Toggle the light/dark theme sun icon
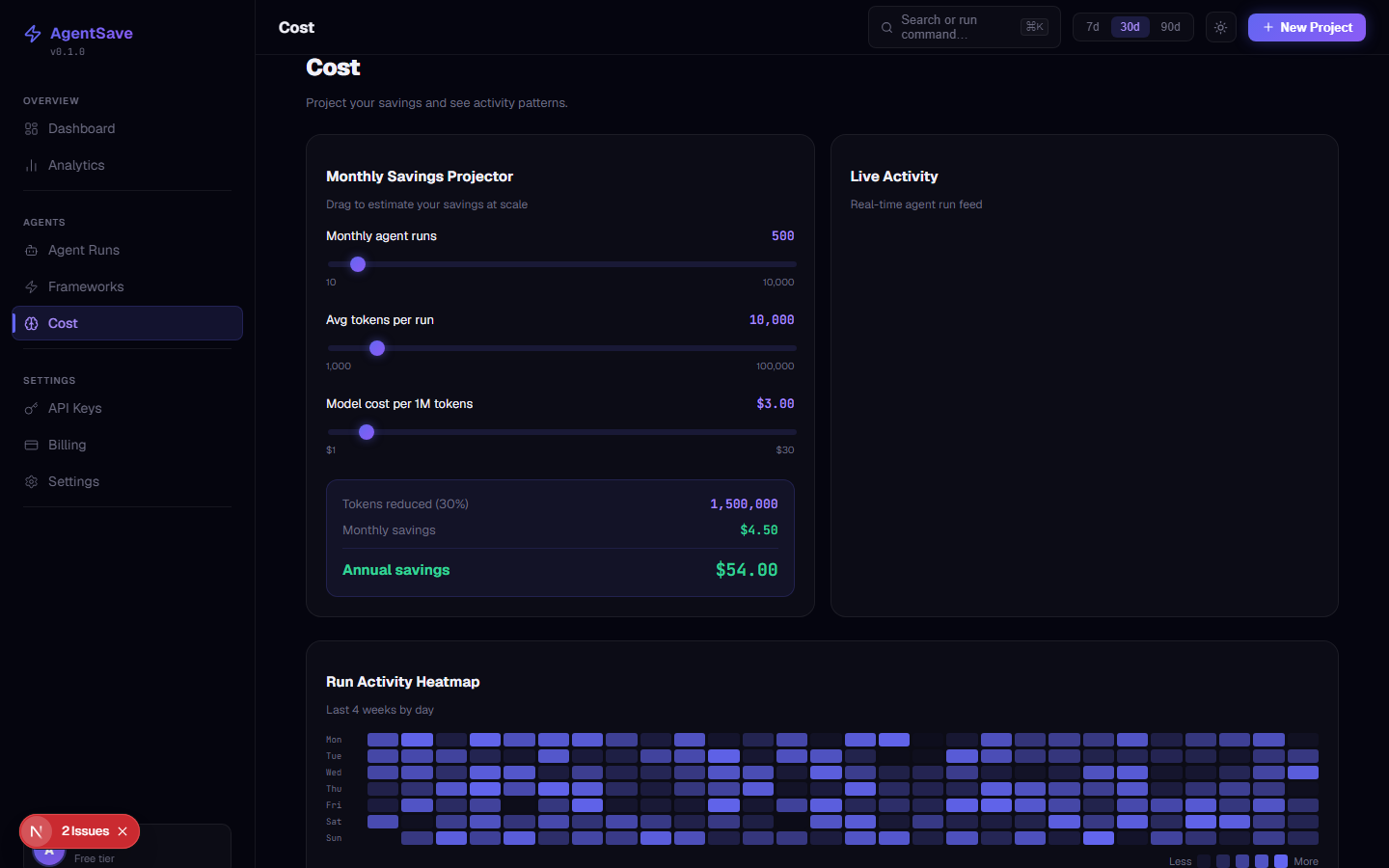 (1220, 27)
